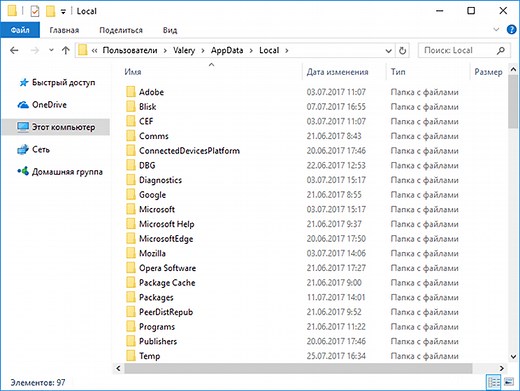Open the address bar history dropdown
This screenshot has height=391, width=520.
click(x=388, y=51)
